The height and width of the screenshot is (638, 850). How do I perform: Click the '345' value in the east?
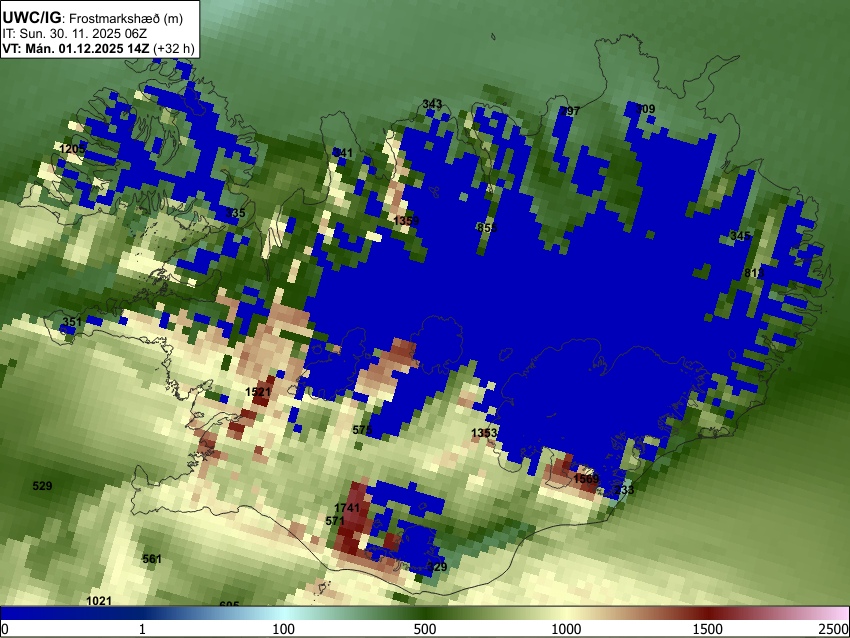[x=740, y=236]
